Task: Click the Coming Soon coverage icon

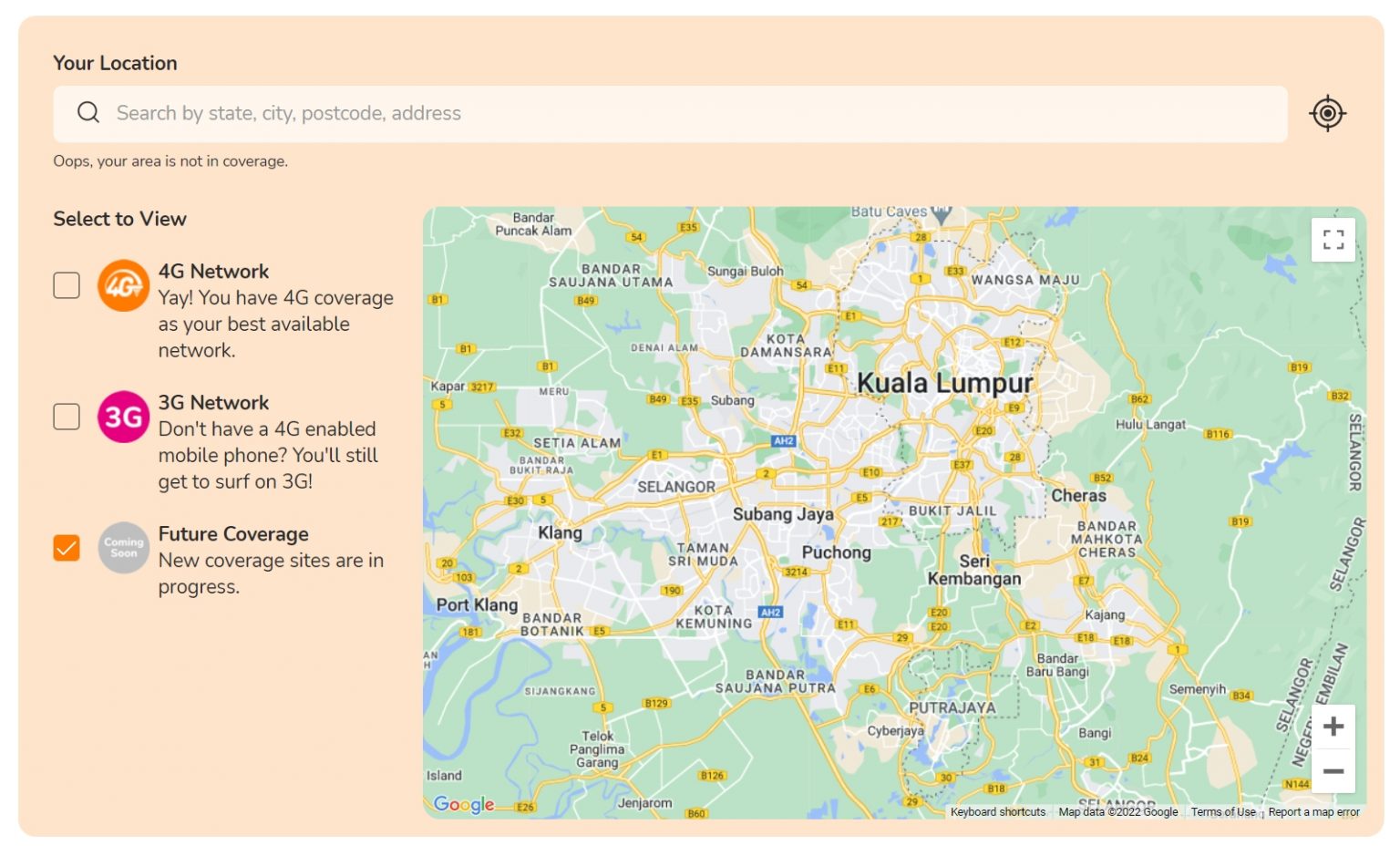Action: [124, 547]
